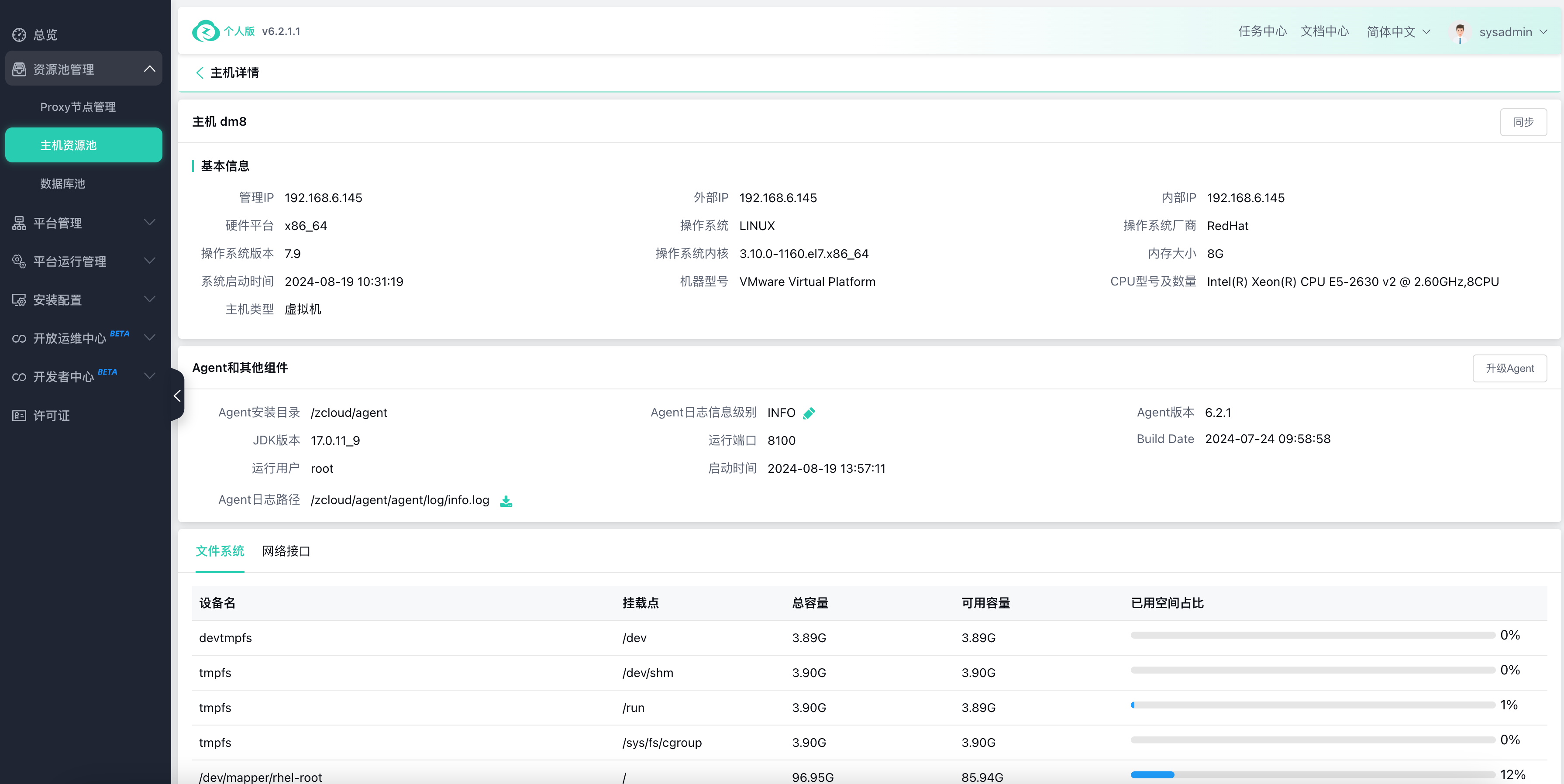Screen dimensions: 1564x784
Task: Expand the 平台运行管理 menu section
Action: pyautogui.click(x=149, y=261)
